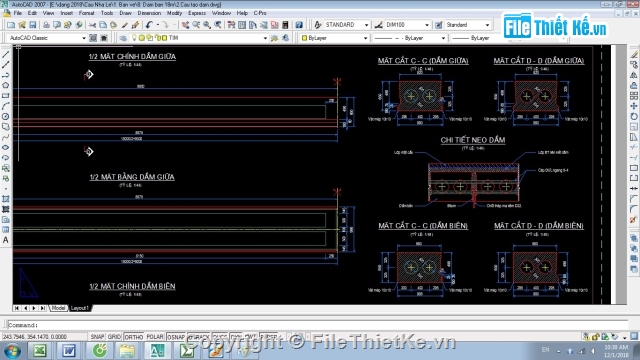This screenshot has width=640, height=360.
Task: Click the GRID status button
Action: click(114, 337)
